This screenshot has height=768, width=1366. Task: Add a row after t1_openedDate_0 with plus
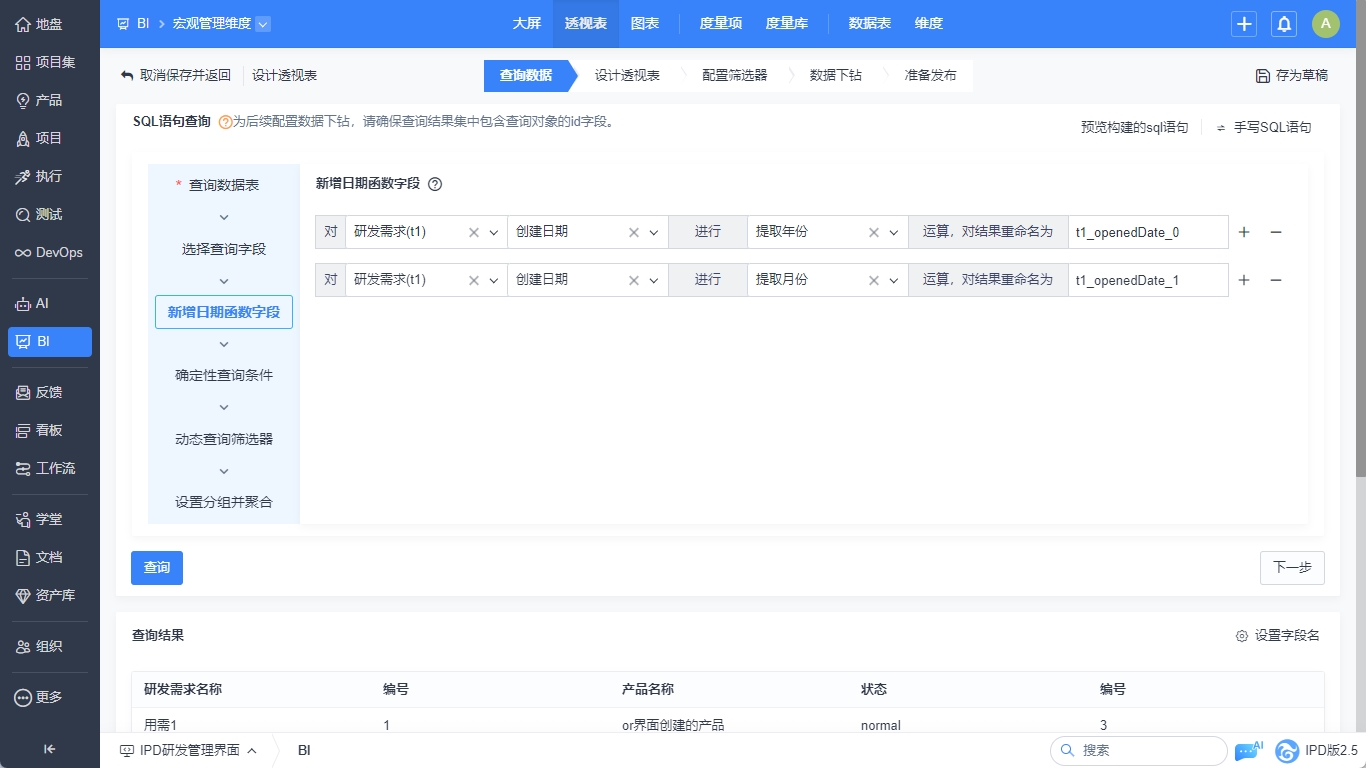pyautogui.click(x=1244, y=232)
